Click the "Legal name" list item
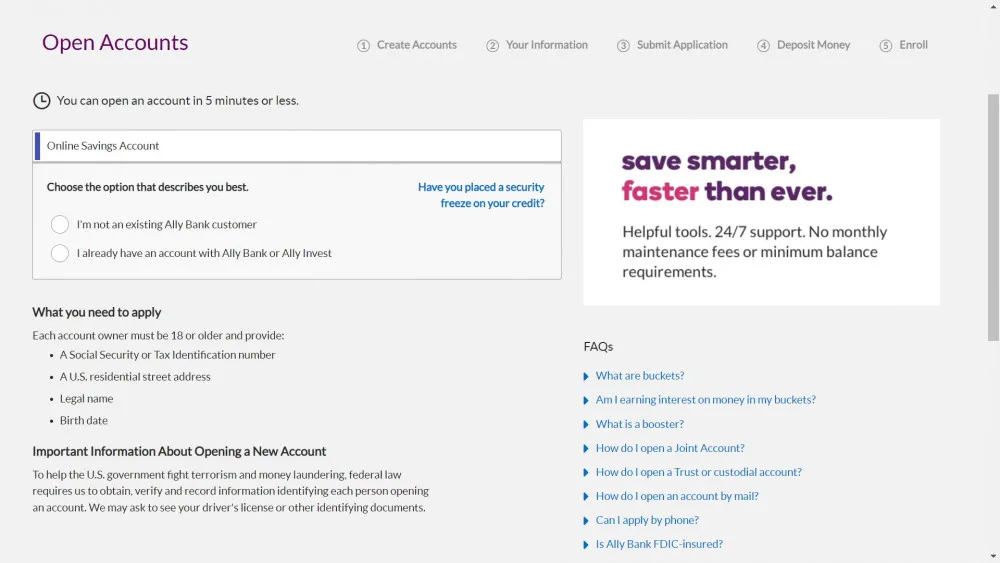 [x=86, y=398]
